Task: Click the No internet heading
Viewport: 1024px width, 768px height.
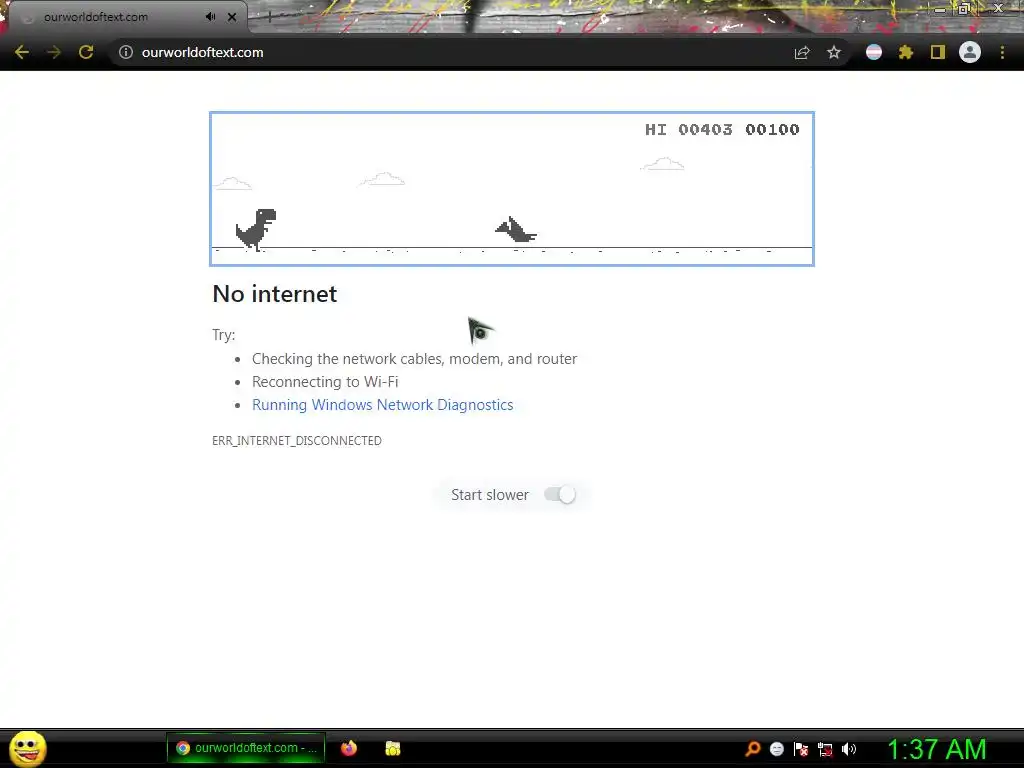Action: click(275, 294)
